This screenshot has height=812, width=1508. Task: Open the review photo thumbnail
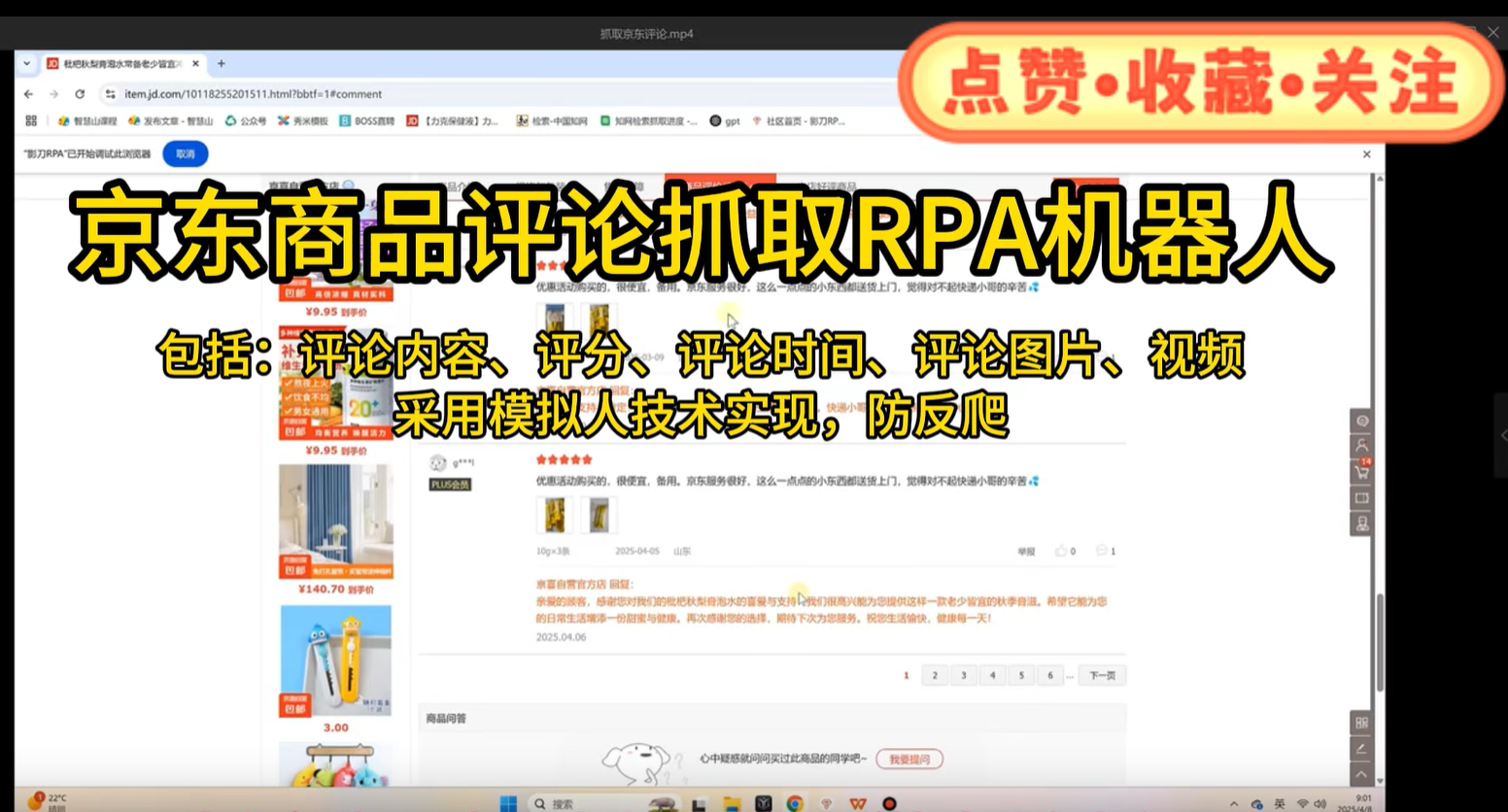click(x=554, y=515)
